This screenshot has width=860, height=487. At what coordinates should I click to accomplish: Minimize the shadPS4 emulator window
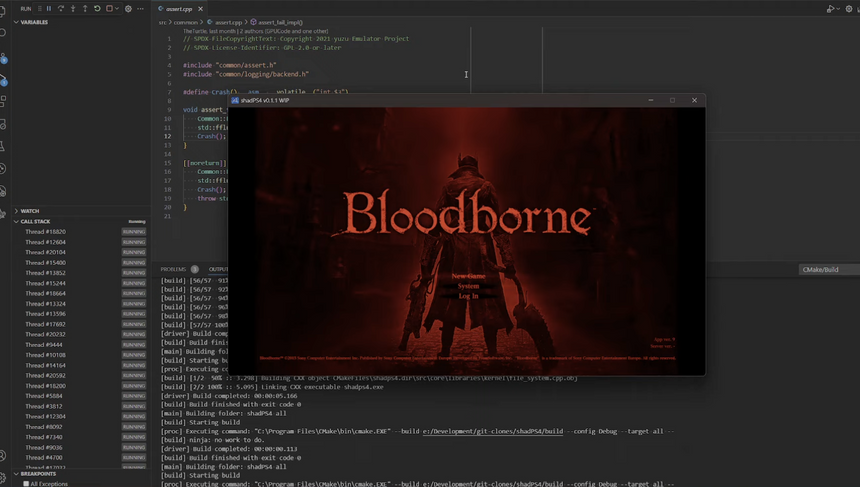tap(650, 100)
